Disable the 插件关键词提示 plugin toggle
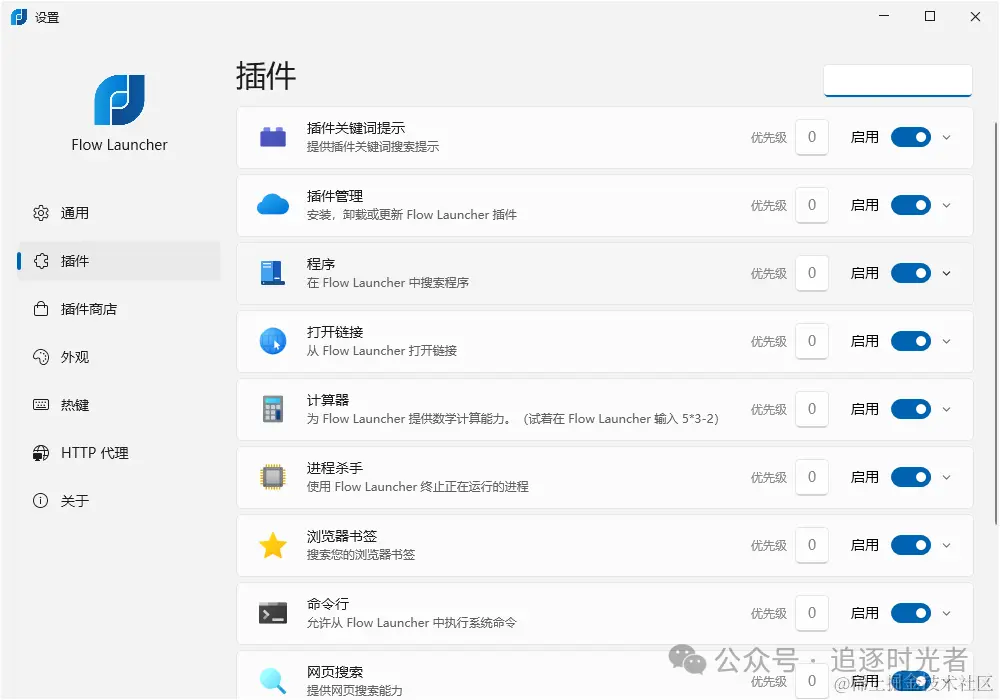The image size is (1000, 700). (x=911, y=137)
